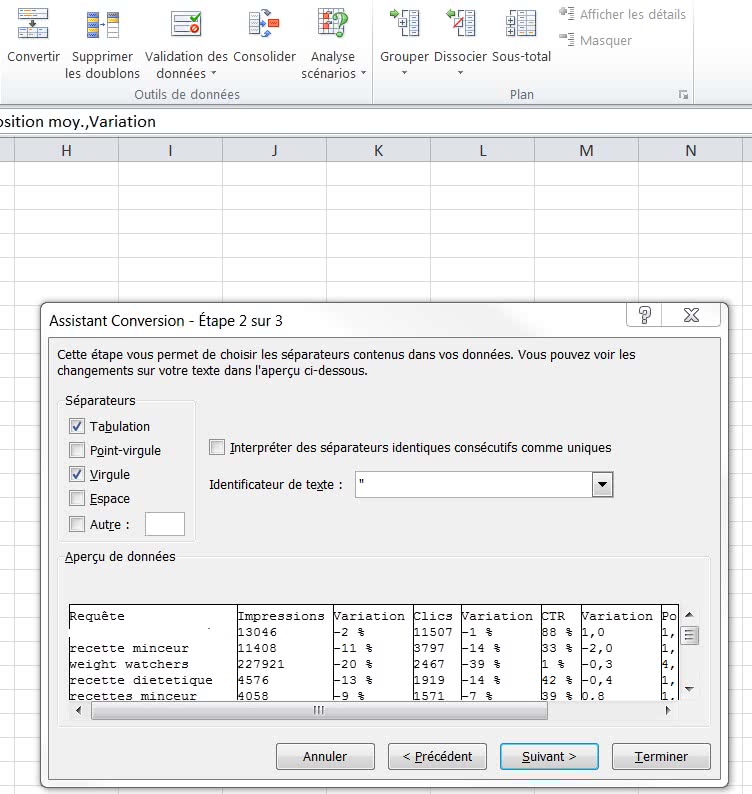Check Interpréter des séparateurs identiques consécutifs
Screen dimensions: 752x794
[x=217, y=447]
